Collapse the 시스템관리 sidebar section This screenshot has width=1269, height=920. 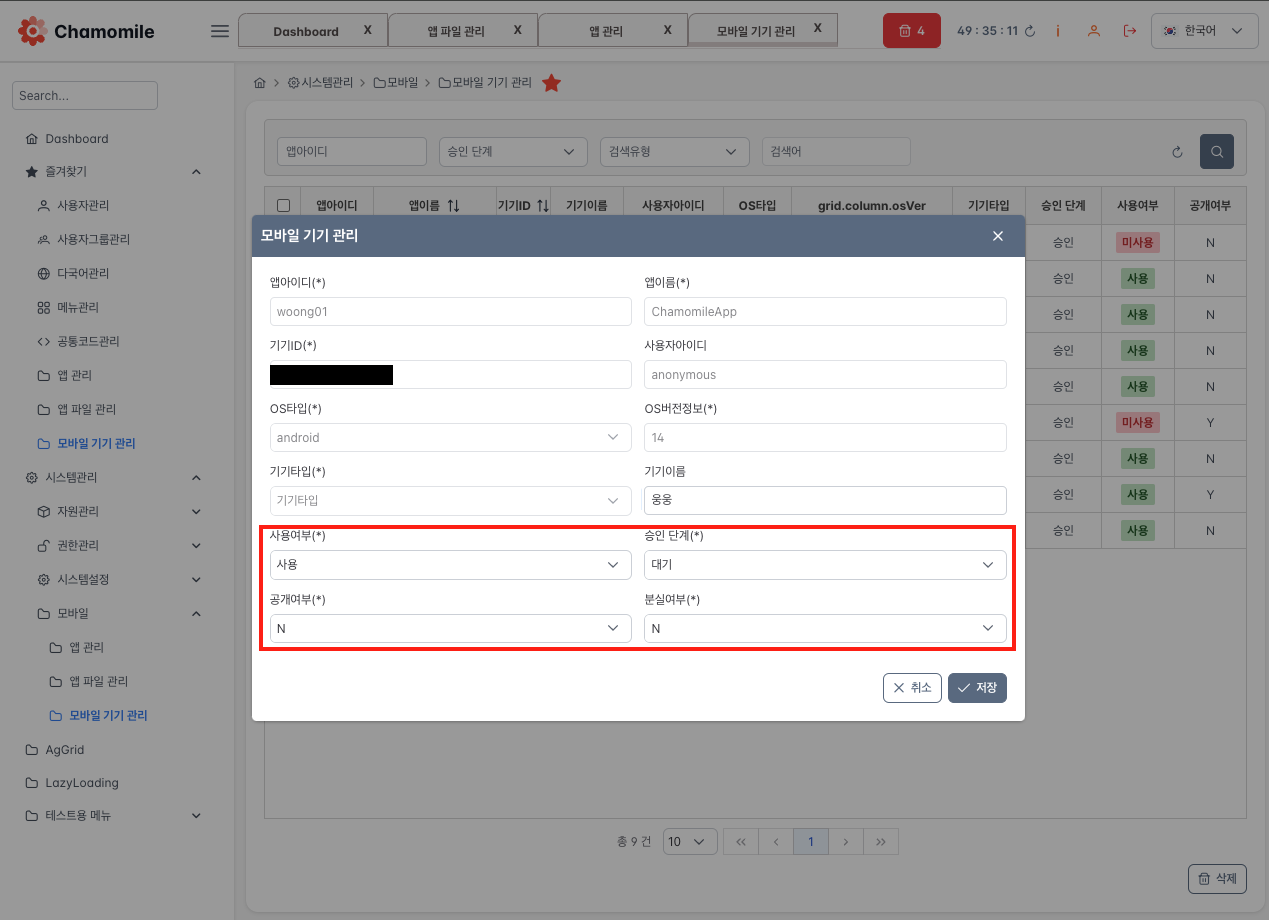(x=196, y=478)
